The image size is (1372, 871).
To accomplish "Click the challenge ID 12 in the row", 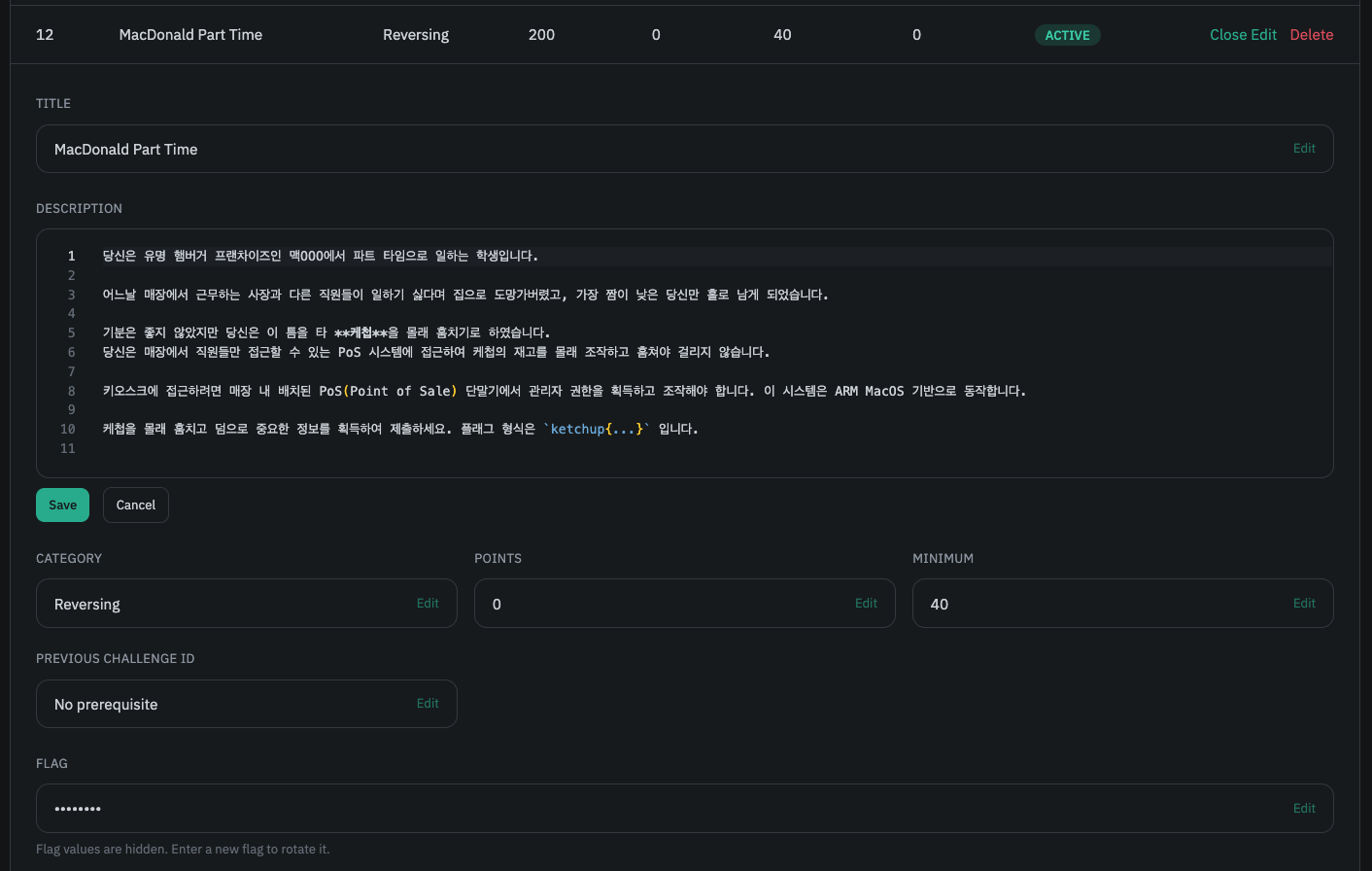I will coord(45,34).
